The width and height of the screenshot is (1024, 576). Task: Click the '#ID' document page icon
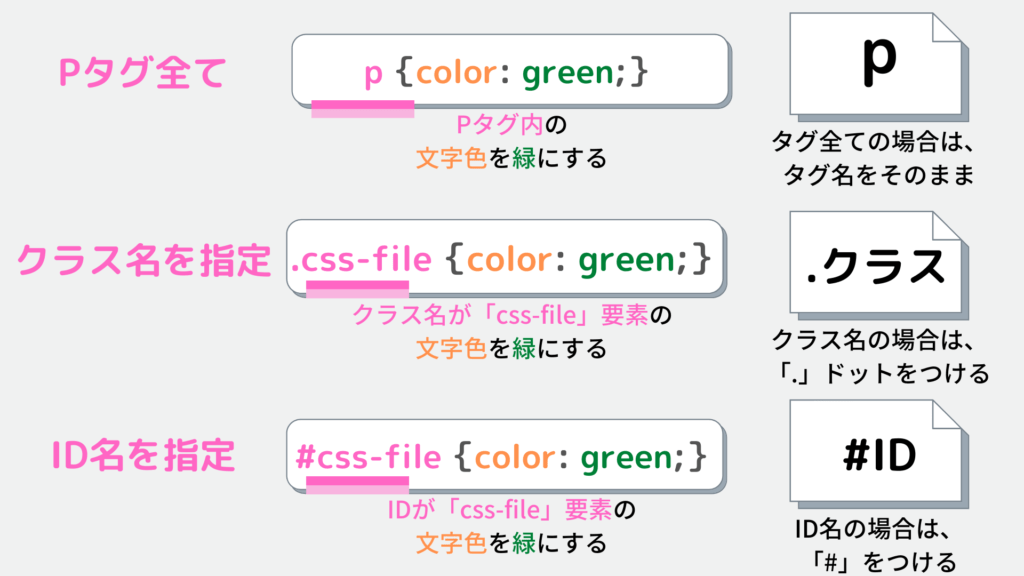click(x=878, y=454)
